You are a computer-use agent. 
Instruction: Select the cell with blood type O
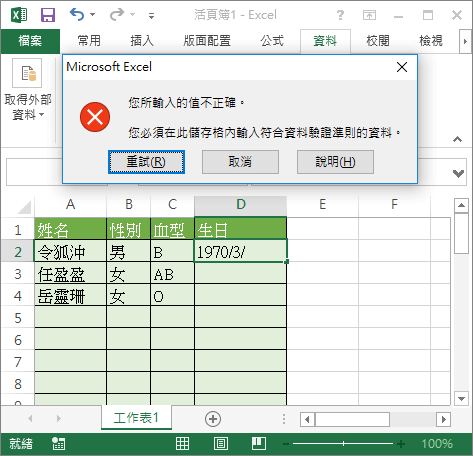point(172,296)
